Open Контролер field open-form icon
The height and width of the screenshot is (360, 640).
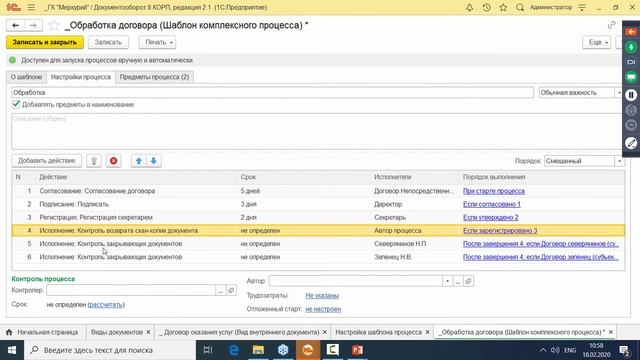(231, 290)
